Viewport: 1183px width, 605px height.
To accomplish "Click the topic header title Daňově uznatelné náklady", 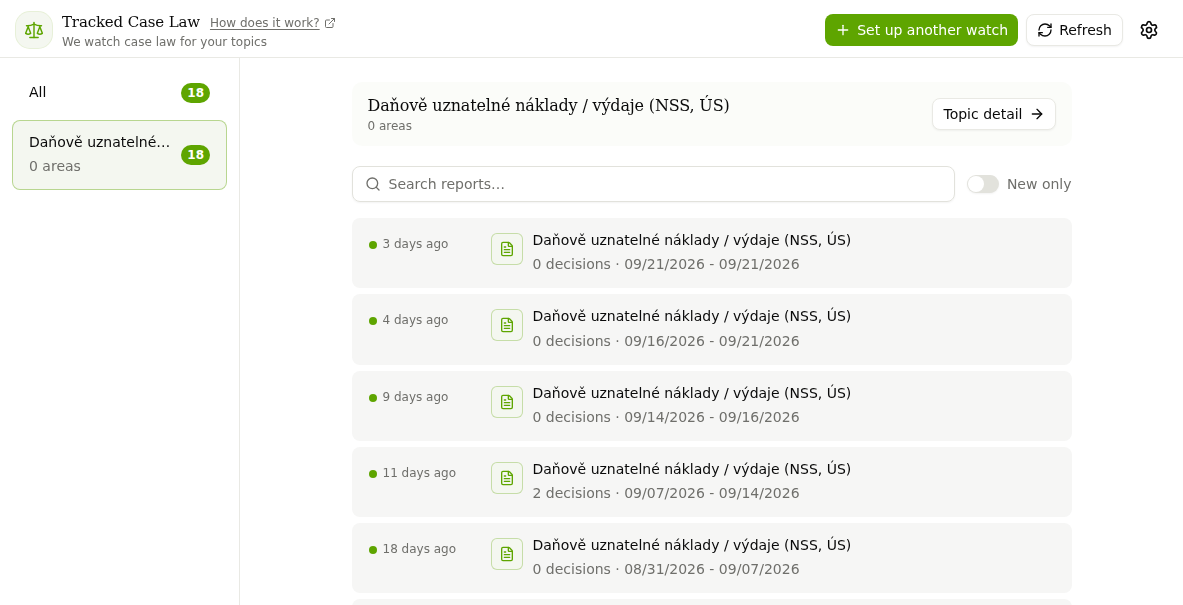I will (x=548, y=106).
